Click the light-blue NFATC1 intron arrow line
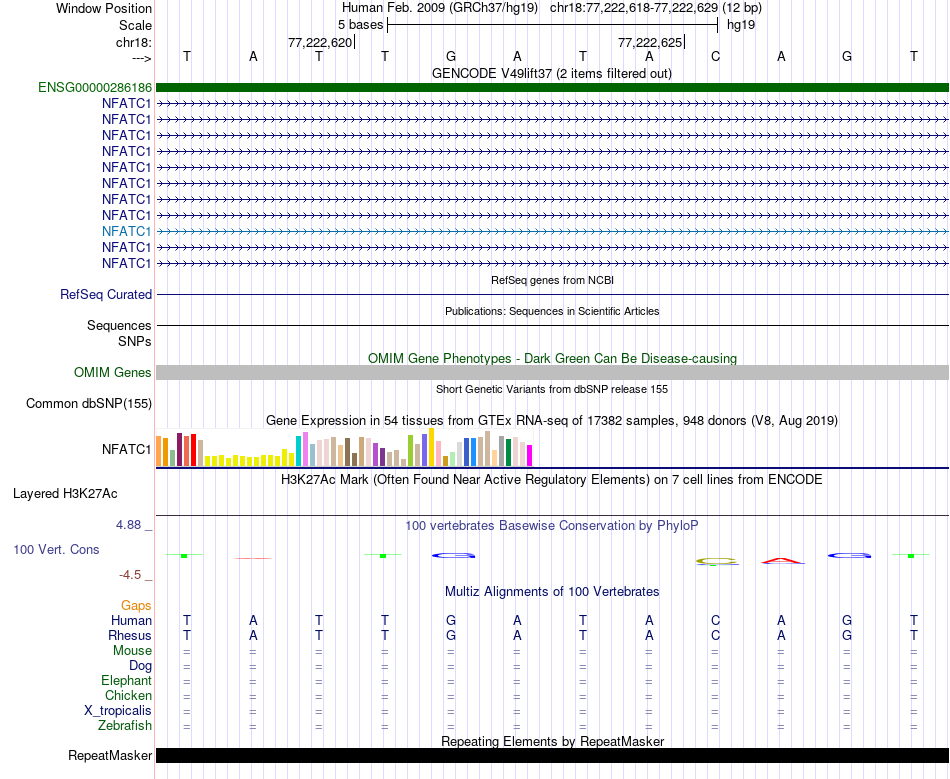Image resolution: width=950 pixels, height=779 pixels. point(552,231)
